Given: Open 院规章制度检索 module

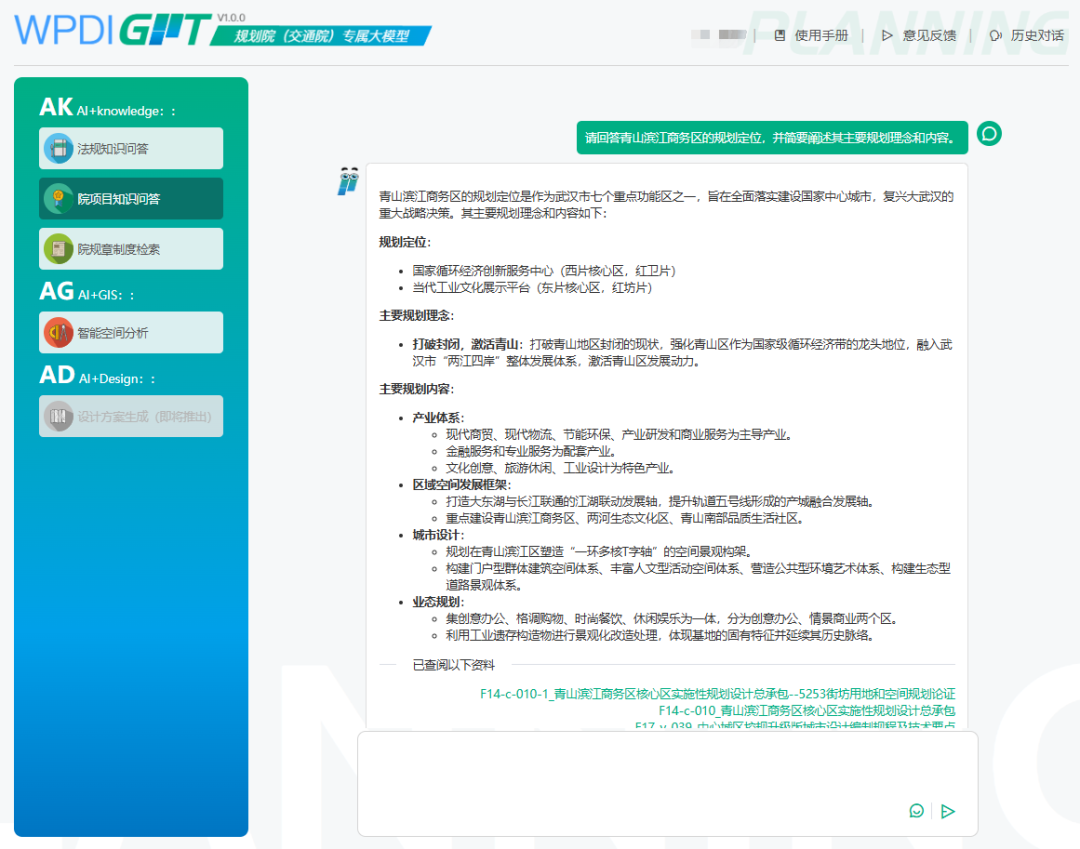Looking at the screenshot, I should point(131,249).
